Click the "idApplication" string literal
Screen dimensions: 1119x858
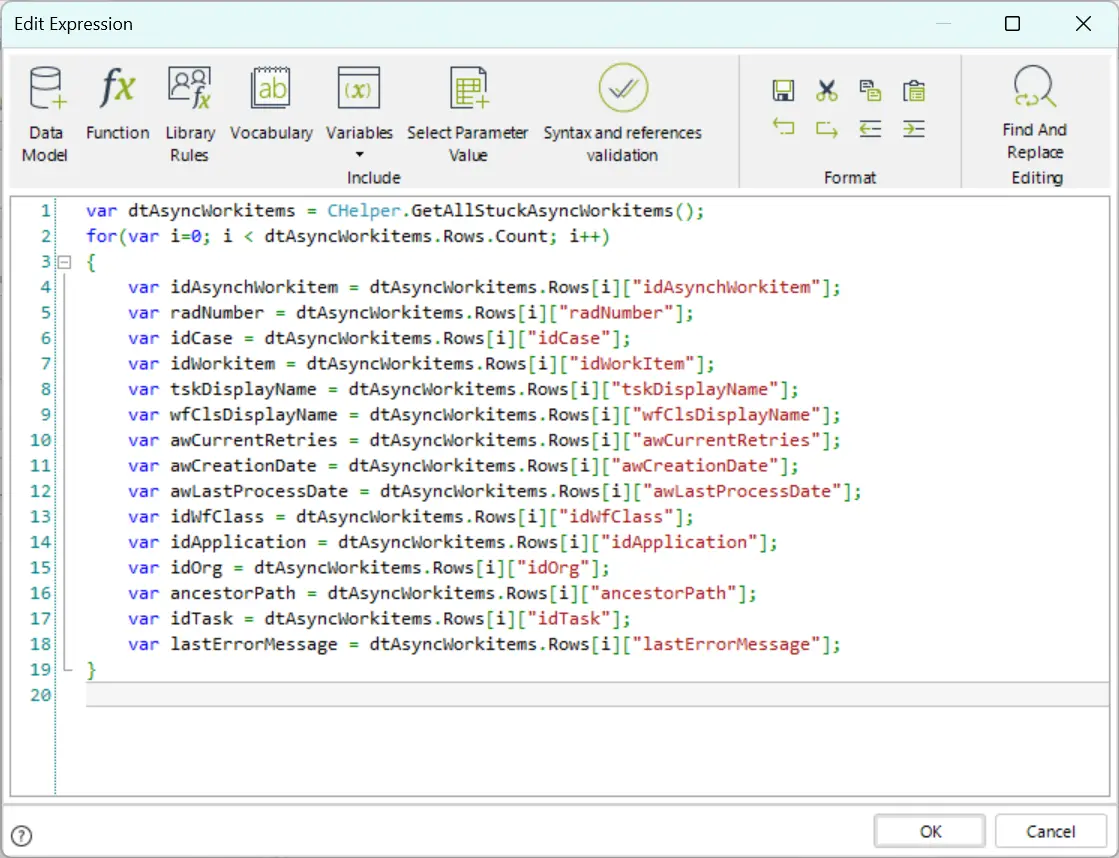tap(678, 542)
